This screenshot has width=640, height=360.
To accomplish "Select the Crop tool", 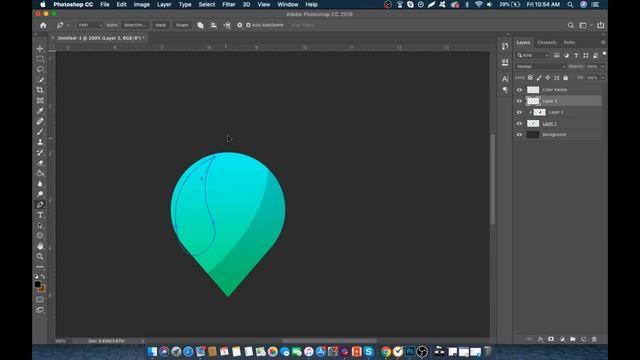I will (40, 90).
